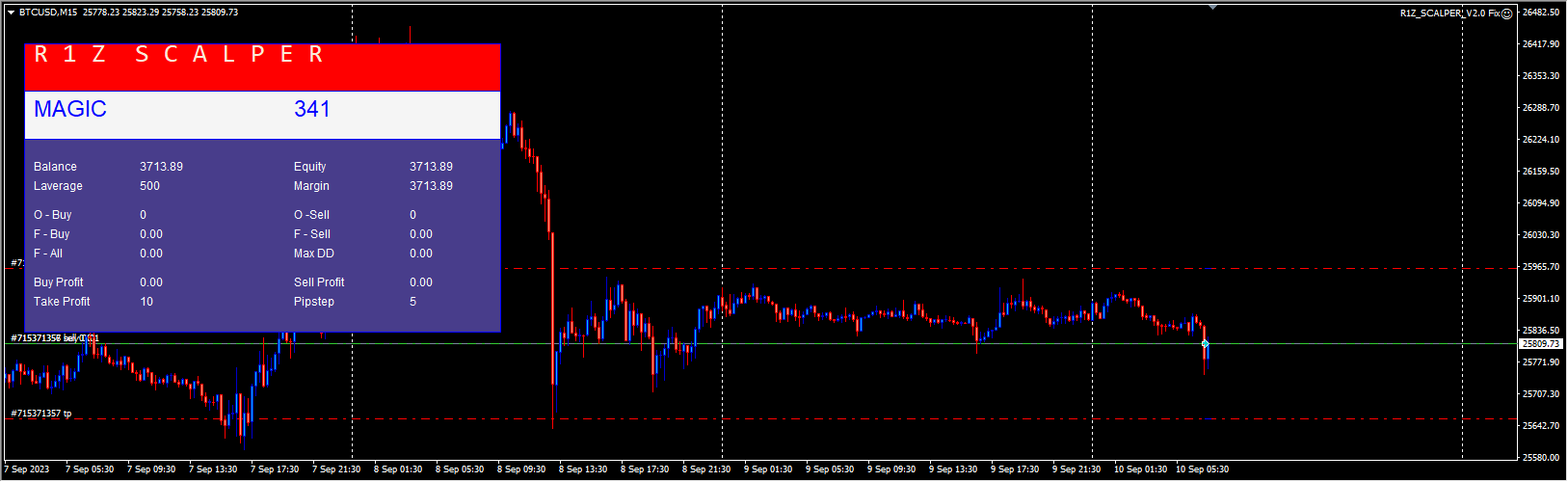
Task: Select the sell 0.01 order line label
Action: coord(55,338)
